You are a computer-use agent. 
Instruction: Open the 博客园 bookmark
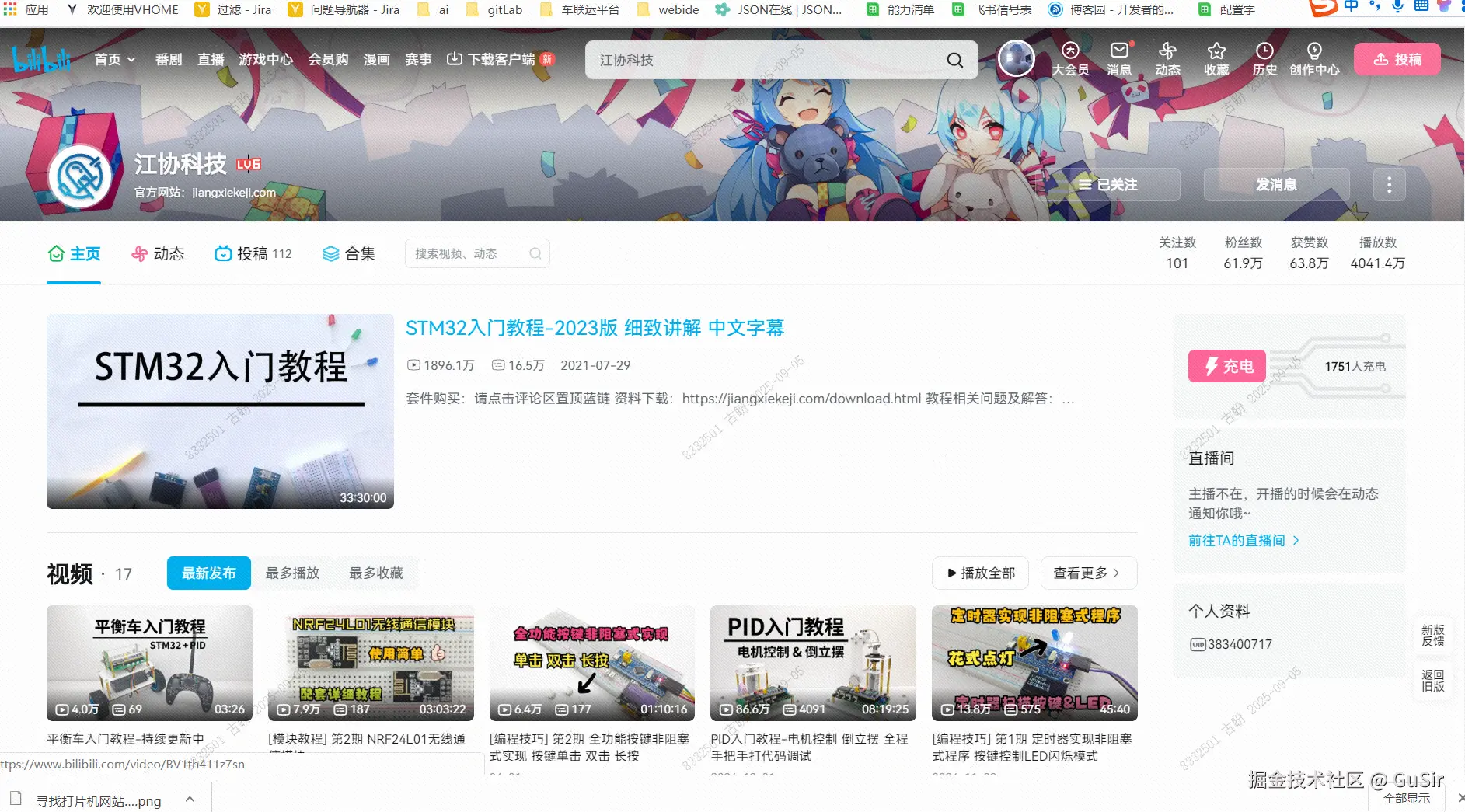tap(1111, 9)
